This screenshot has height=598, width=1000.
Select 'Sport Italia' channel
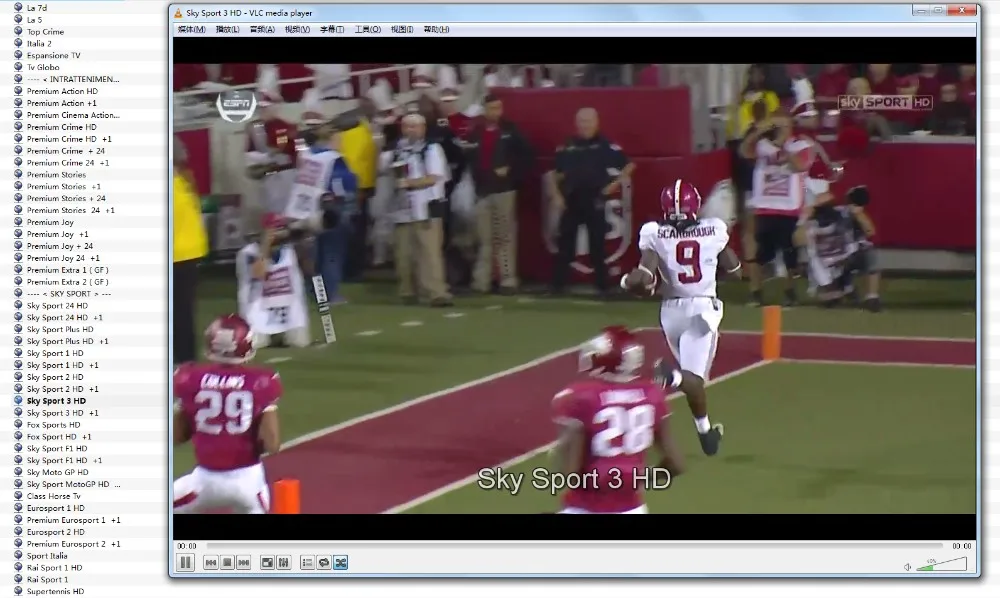point(47,556)
